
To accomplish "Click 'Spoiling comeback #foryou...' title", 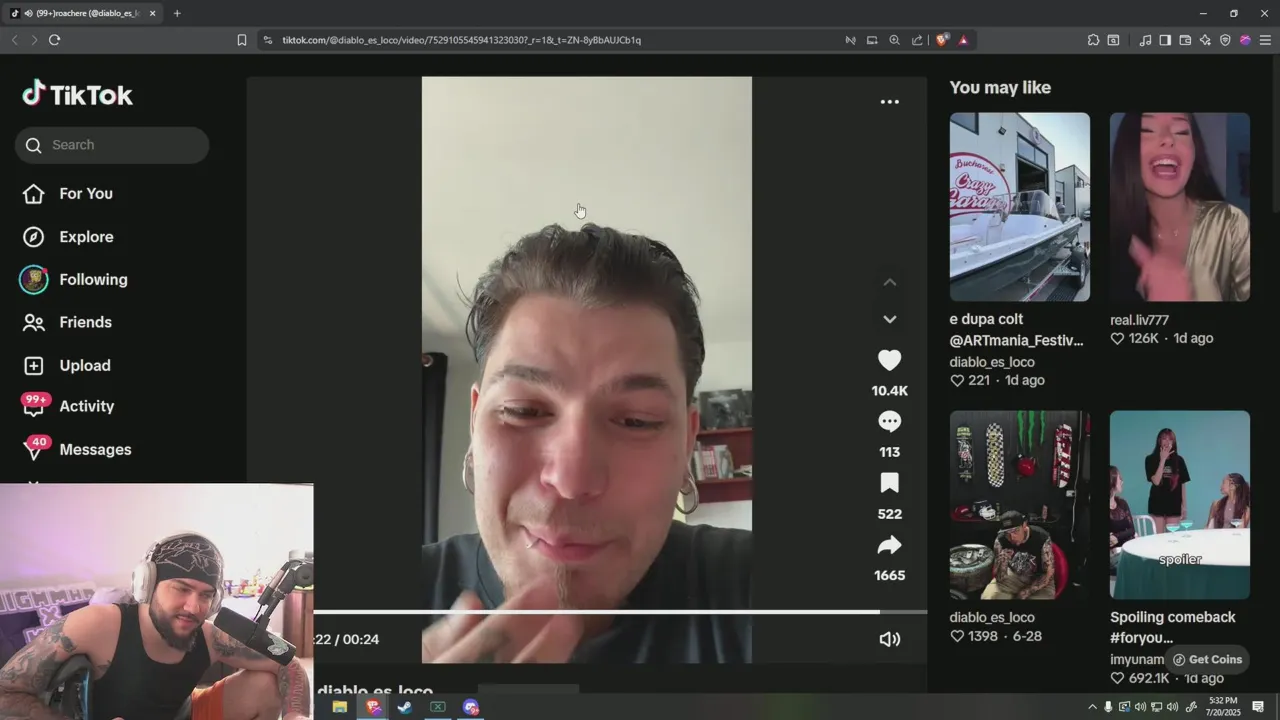I will (1173, 627).
